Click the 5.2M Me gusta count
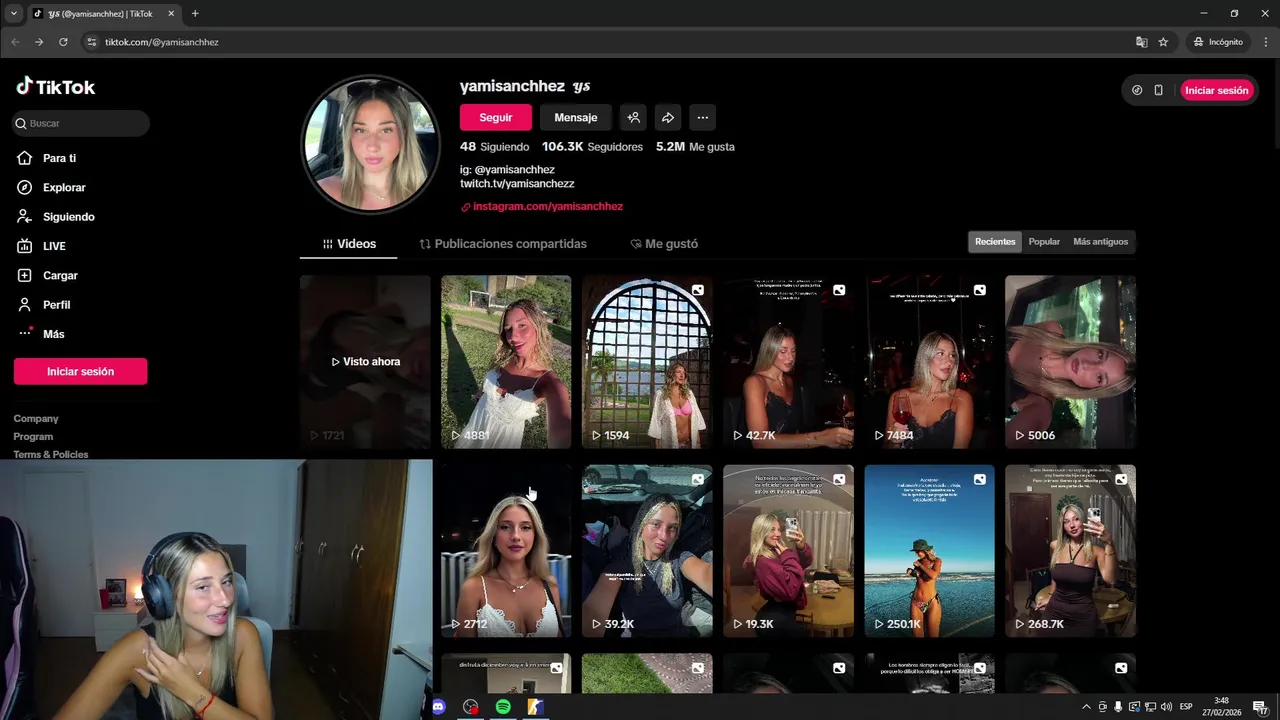Viewport: 1280px width, 720px height. point(695,146)
